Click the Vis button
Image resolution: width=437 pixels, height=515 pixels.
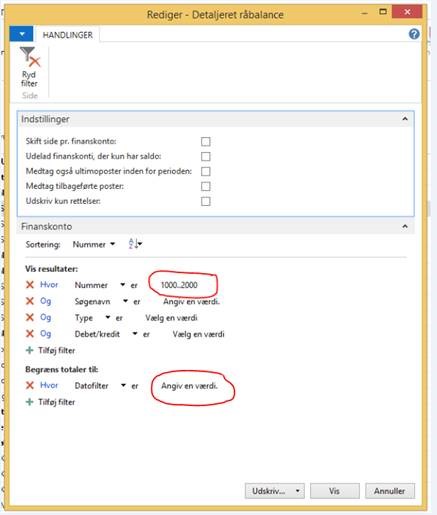click(335, 491)
